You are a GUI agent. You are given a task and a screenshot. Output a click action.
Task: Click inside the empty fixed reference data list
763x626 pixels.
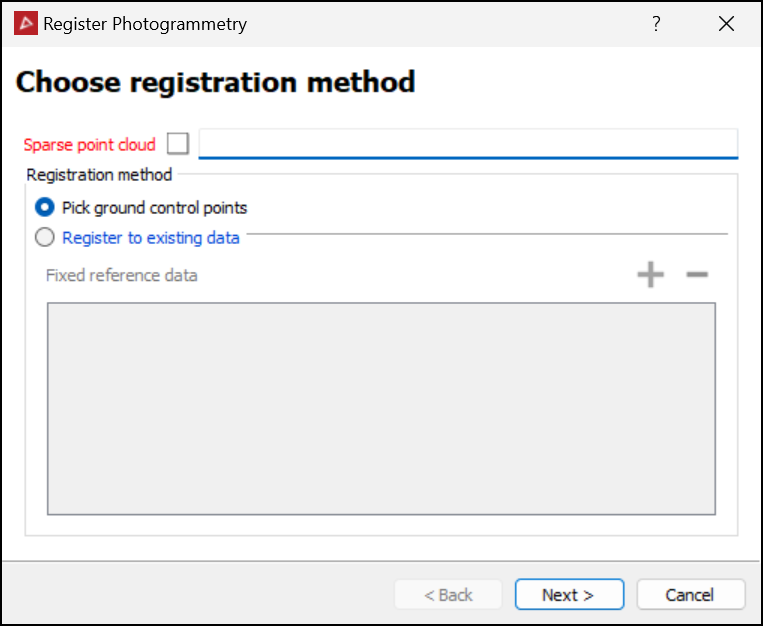[381, 408]
